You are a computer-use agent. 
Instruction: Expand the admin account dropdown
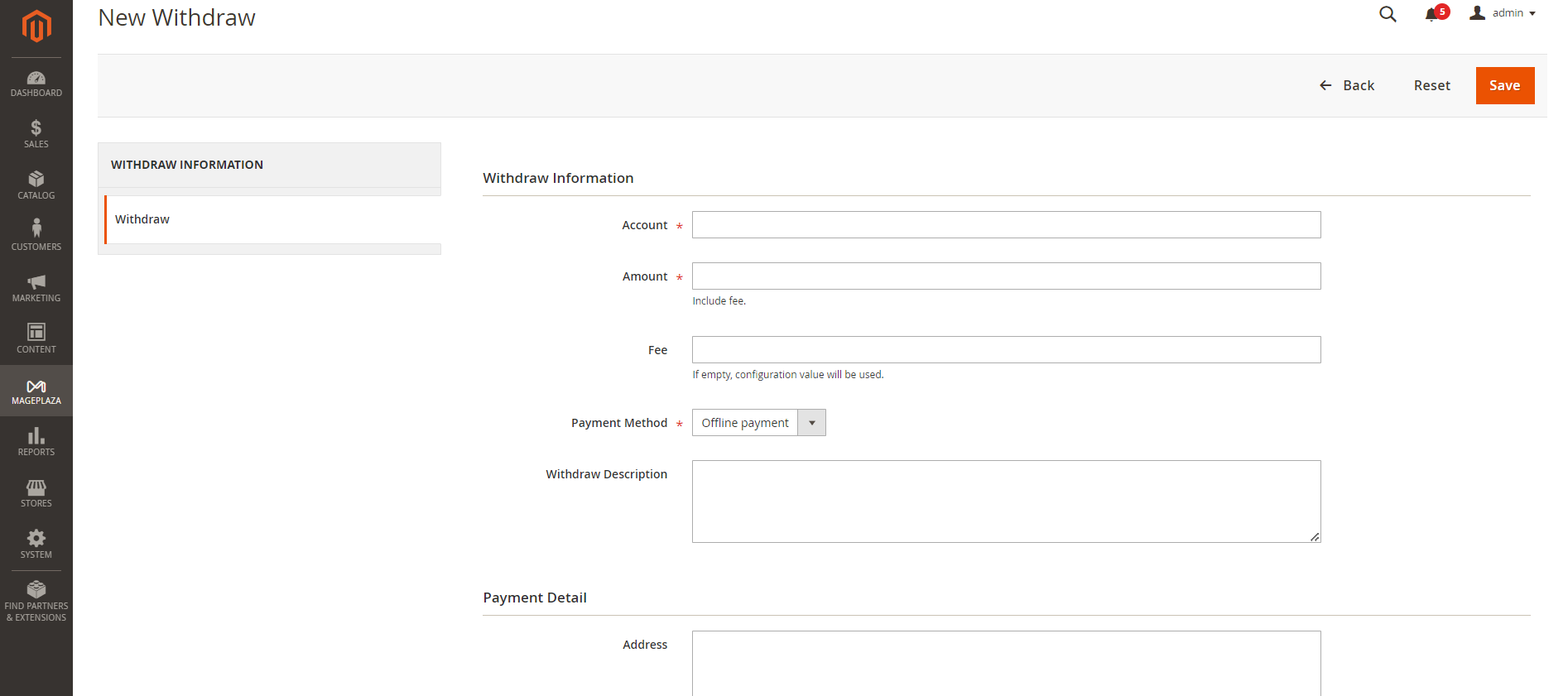pos(1503,13)
